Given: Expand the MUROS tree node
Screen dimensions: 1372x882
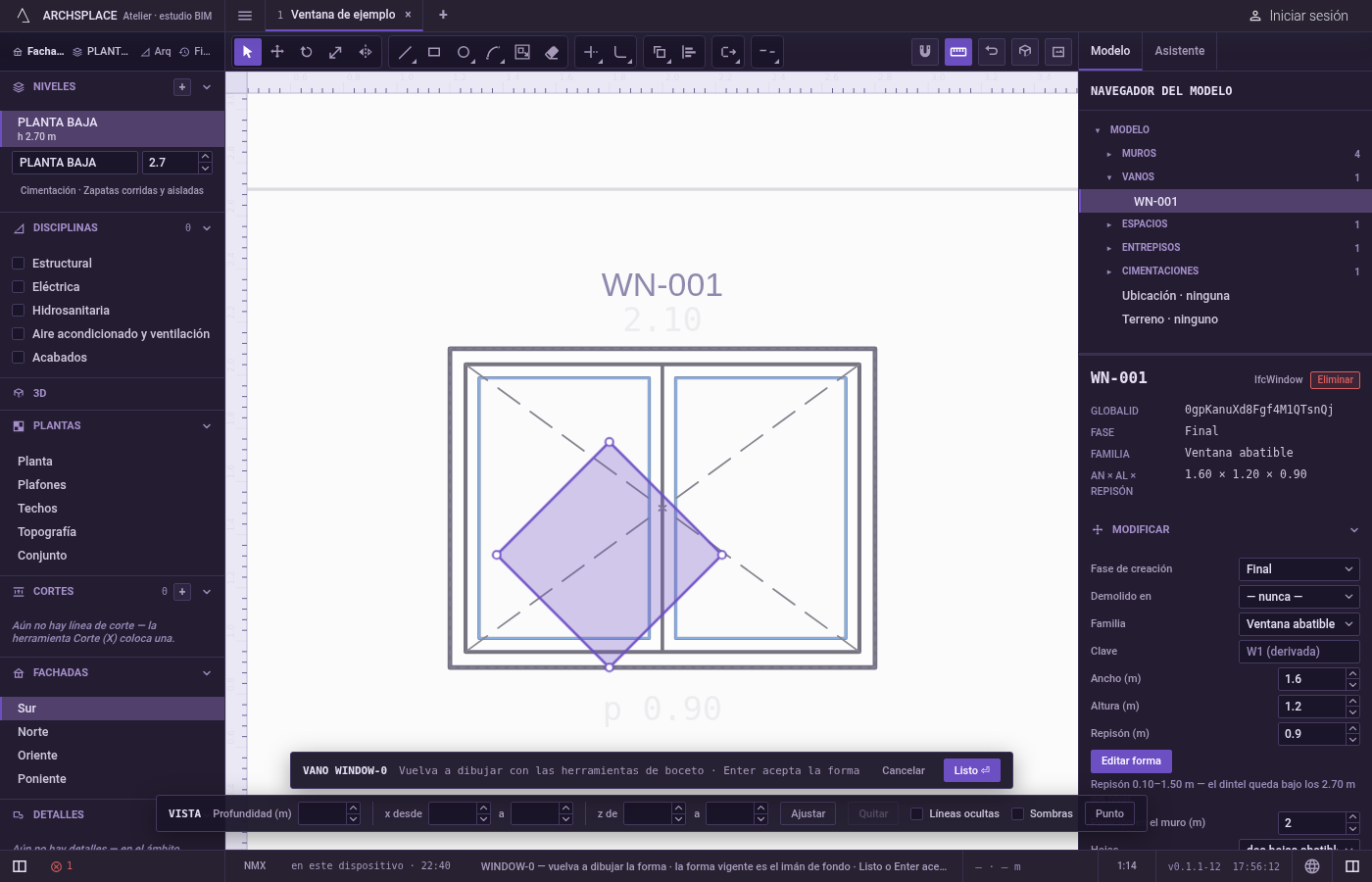Looking at the screenshot, I should point(1109,154).
